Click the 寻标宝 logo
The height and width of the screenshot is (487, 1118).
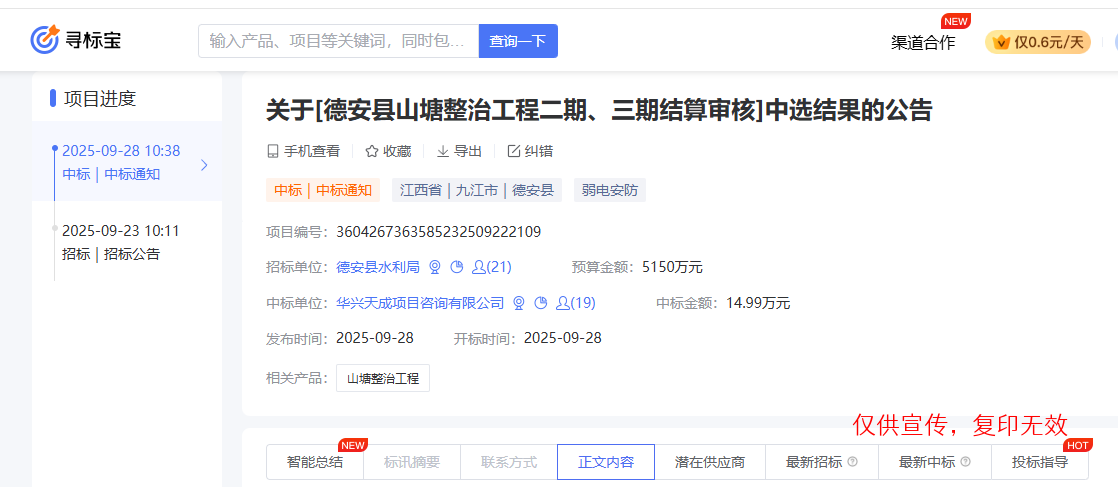point(76,41)
